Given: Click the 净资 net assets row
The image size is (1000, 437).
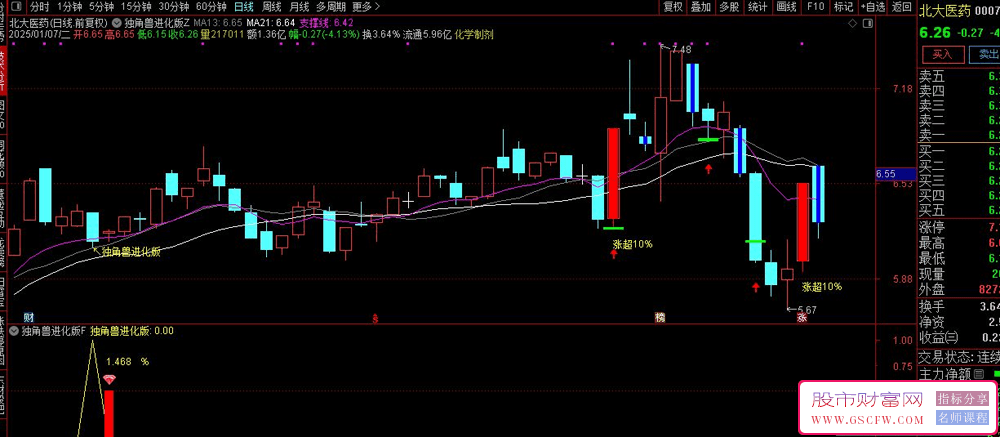Looking at the screenshot, I should pyautogui.click(x=959, y=322).
